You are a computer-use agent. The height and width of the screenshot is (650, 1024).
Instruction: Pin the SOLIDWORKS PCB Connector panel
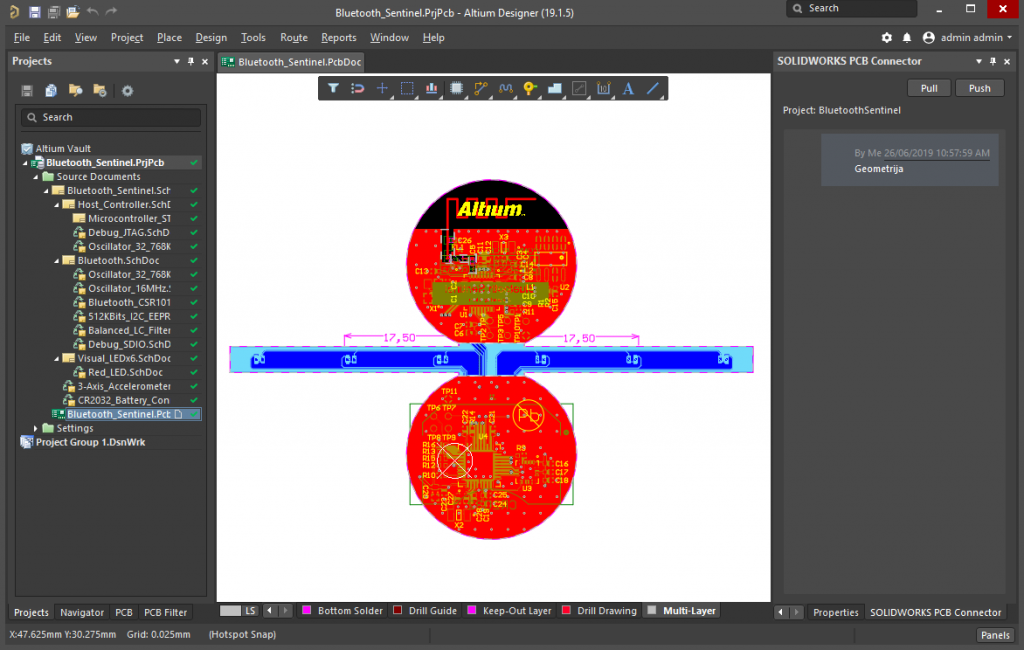[x=990, y=61]
